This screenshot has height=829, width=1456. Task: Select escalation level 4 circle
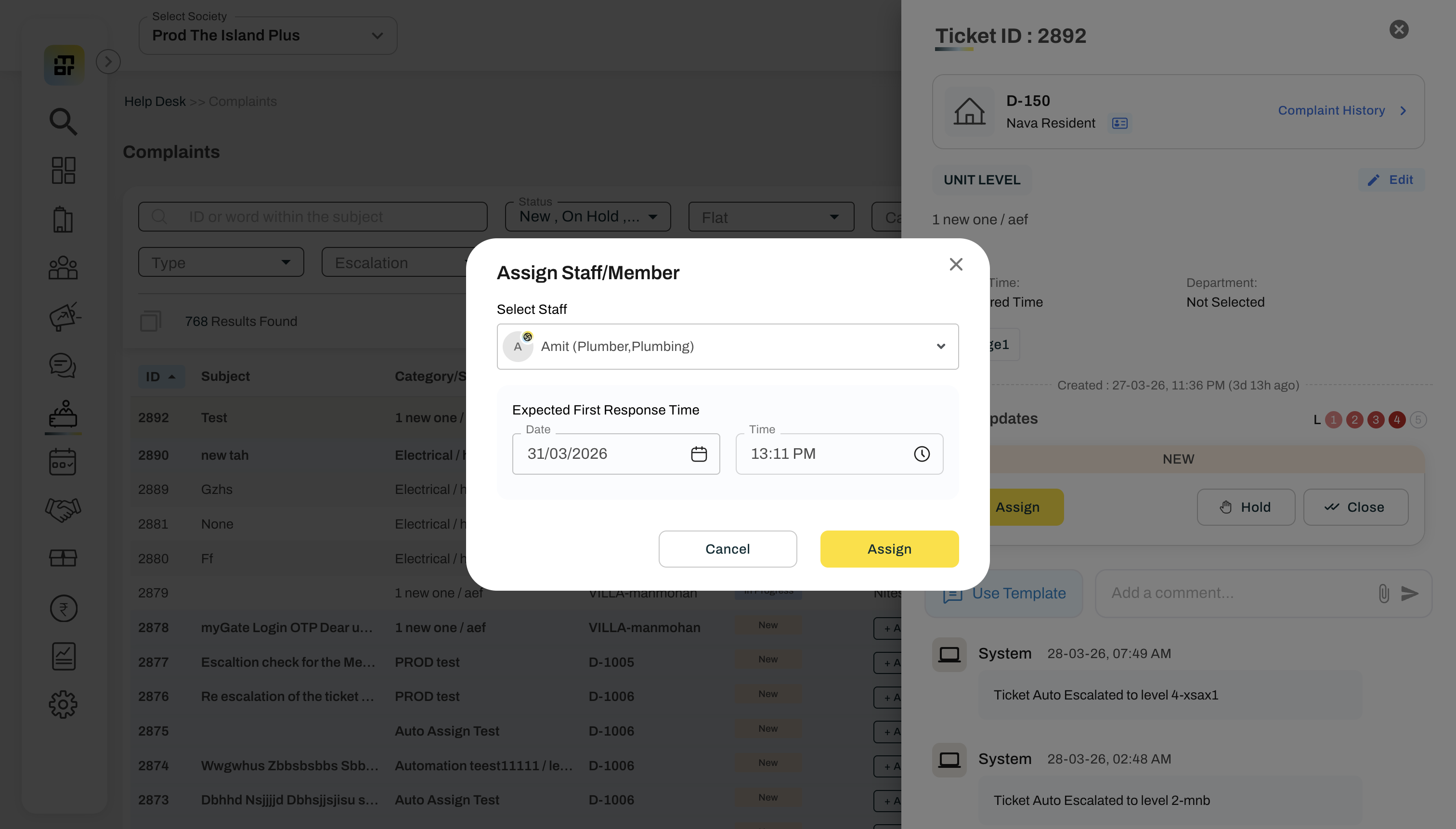pos(1397,420)
